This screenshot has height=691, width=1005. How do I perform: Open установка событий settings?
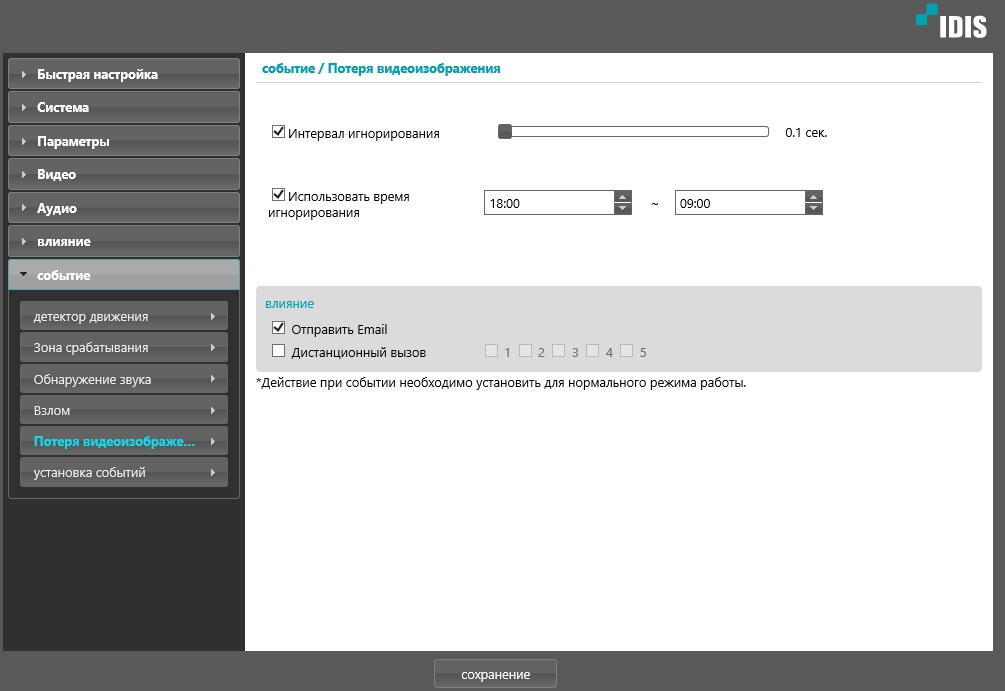[124, 472]
